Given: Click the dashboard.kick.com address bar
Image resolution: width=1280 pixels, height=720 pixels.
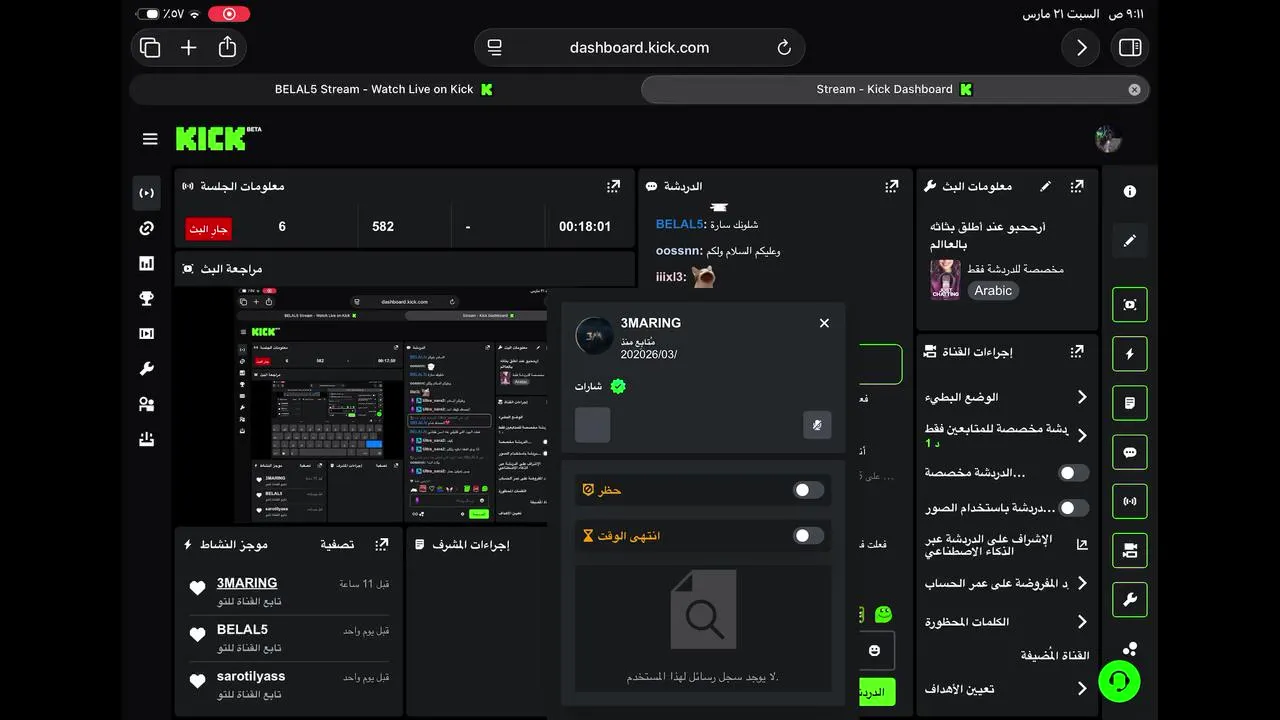Looking at the screenshot, I should coord(639,47).
